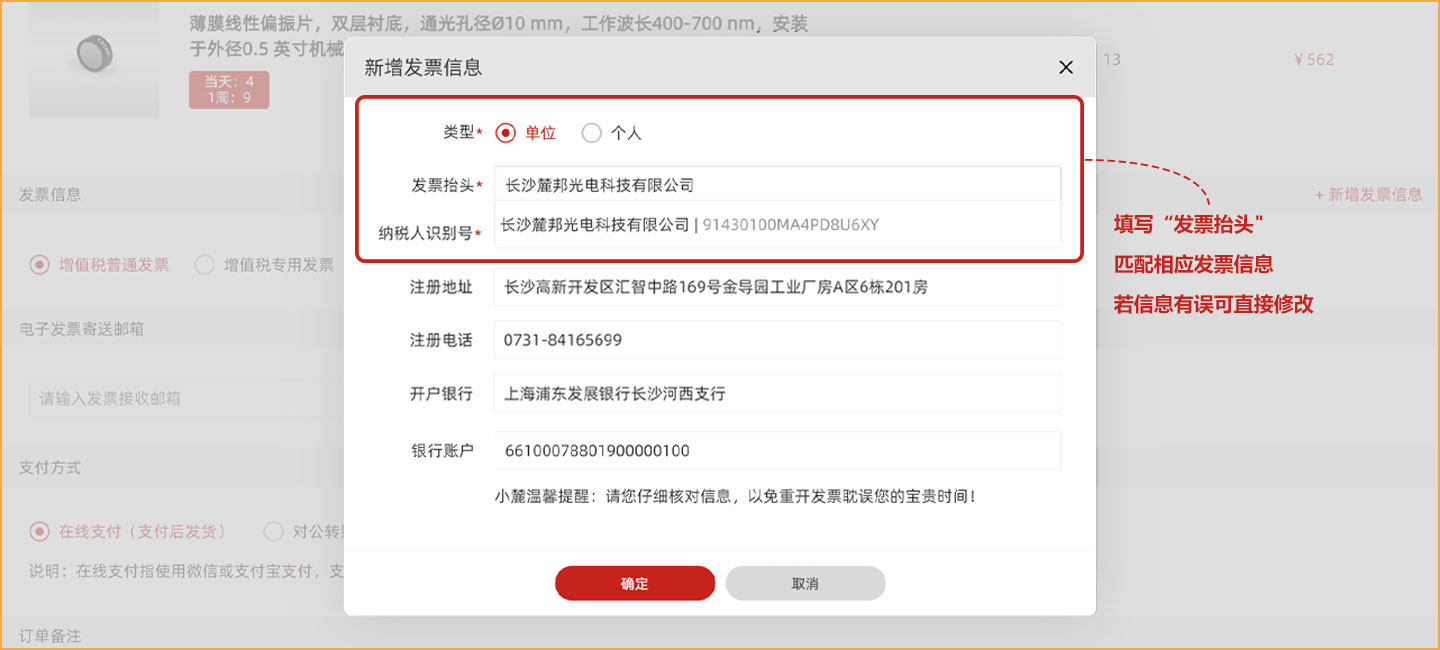Click the 电子发票寄送邮箱 heading
Viewport: 1440px width, 650px height.
81,329
